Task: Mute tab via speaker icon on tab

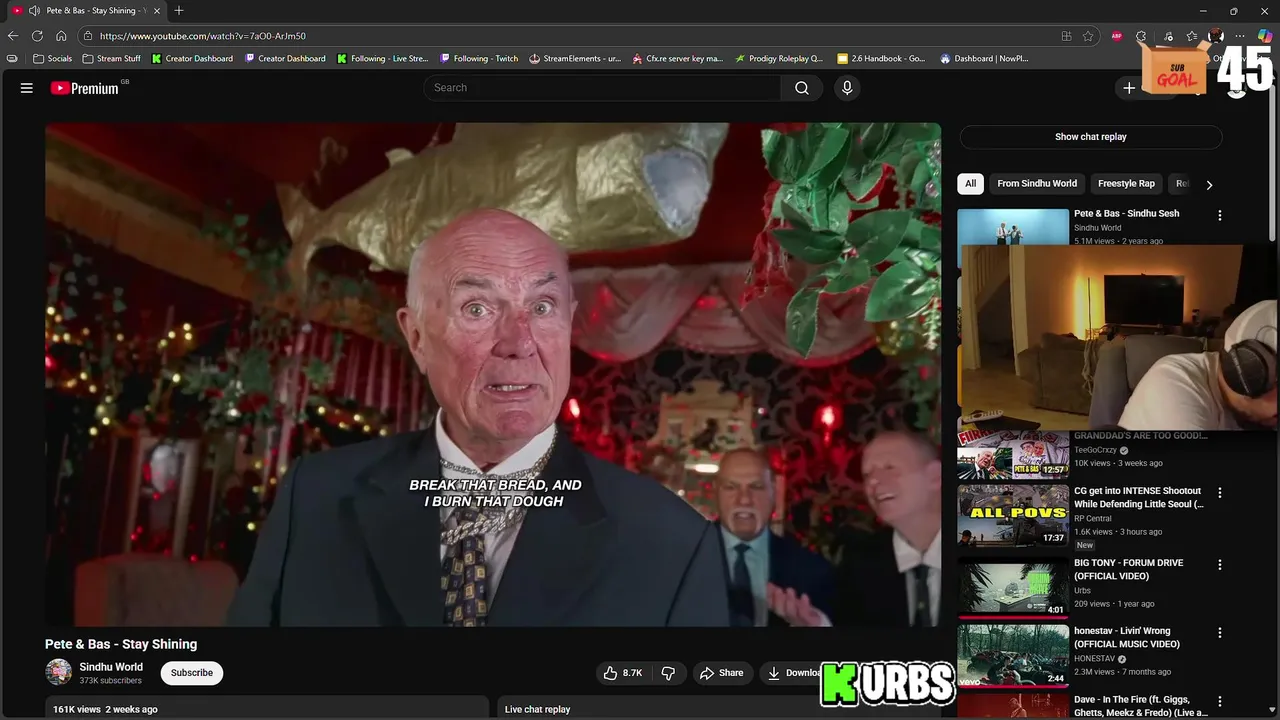Action: pyautogui.click(x=34, y=11)
